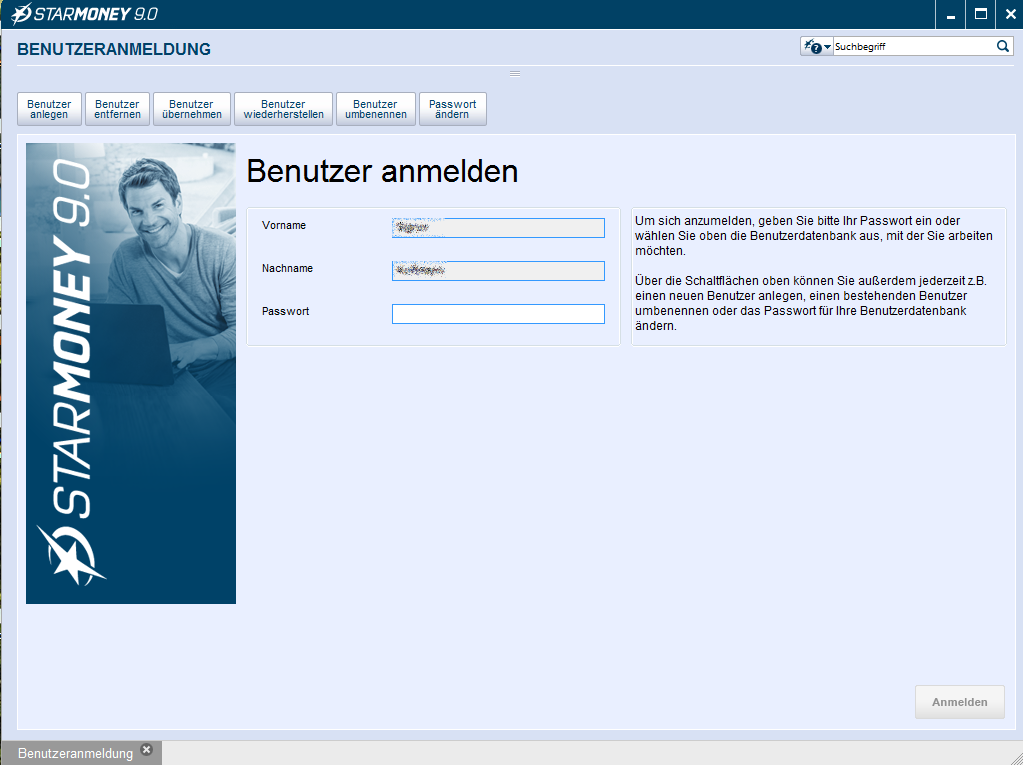The width and height of the screenshot is (1023, 765).
Task: Click the Benutzer anmelden heading
Action: 382,172
